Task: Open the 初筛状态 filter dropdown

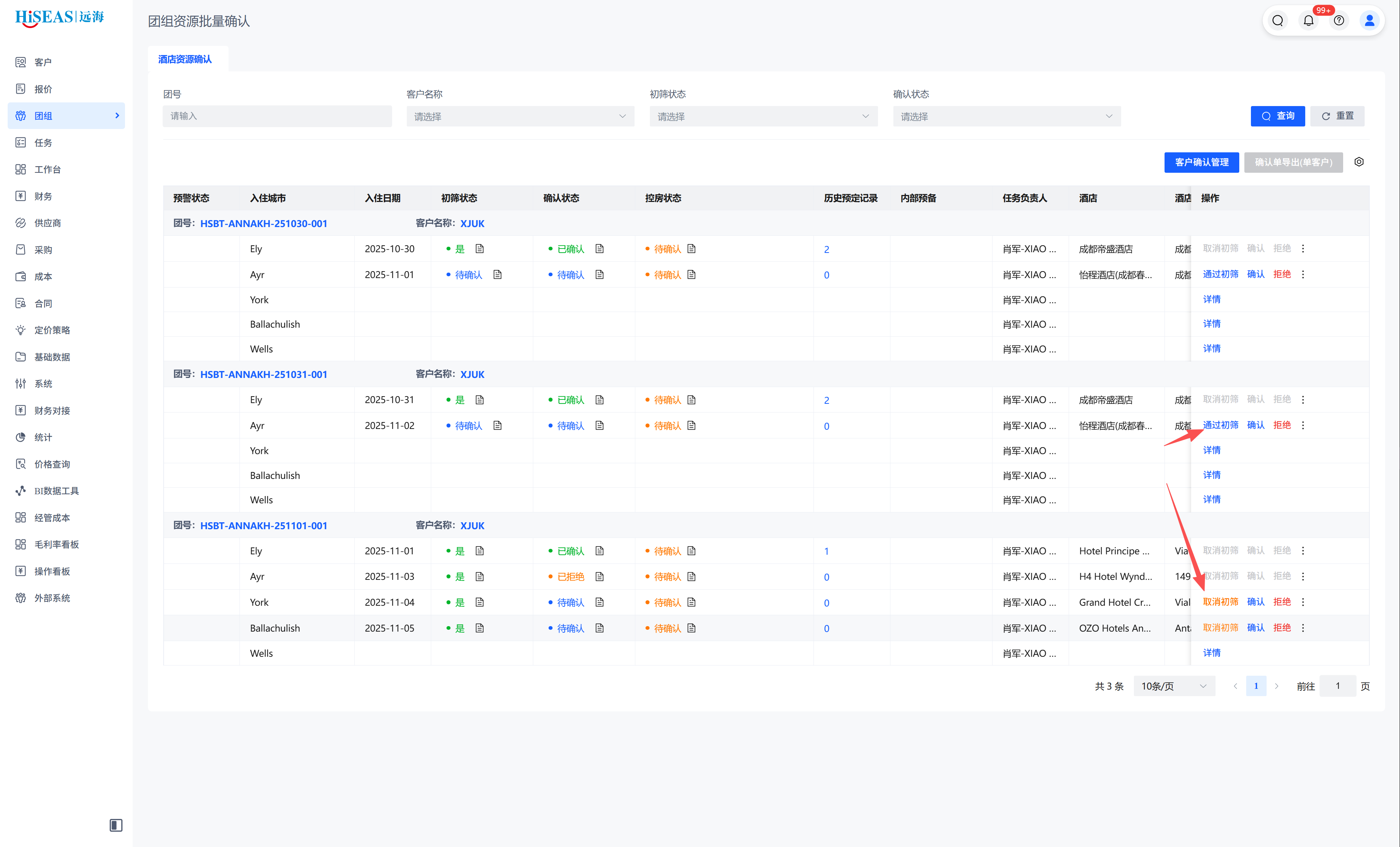Action: 763,117
